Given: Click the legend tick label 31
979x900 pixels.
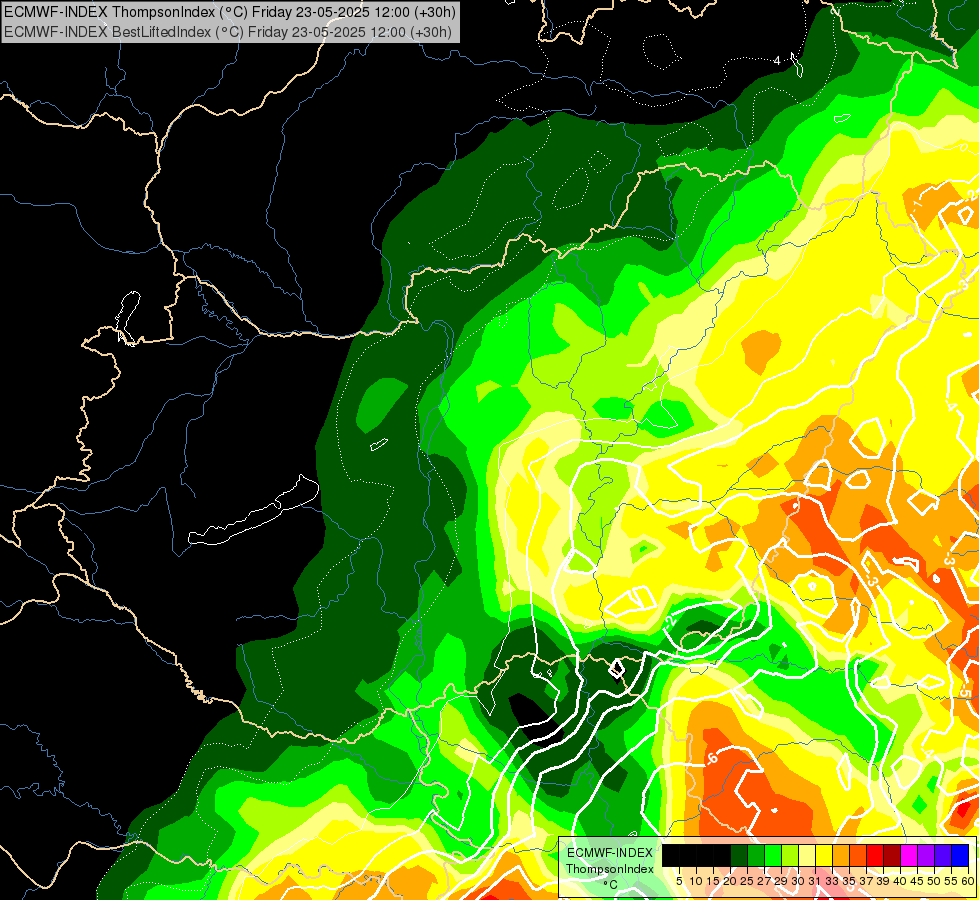Looking at the screenshot, I should 815,881.
